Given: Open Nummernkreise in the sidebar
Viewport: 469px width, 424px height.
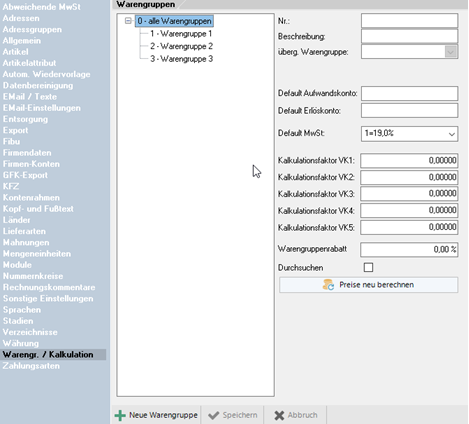Looking at the screenshot, I should (x=33, y=276).
